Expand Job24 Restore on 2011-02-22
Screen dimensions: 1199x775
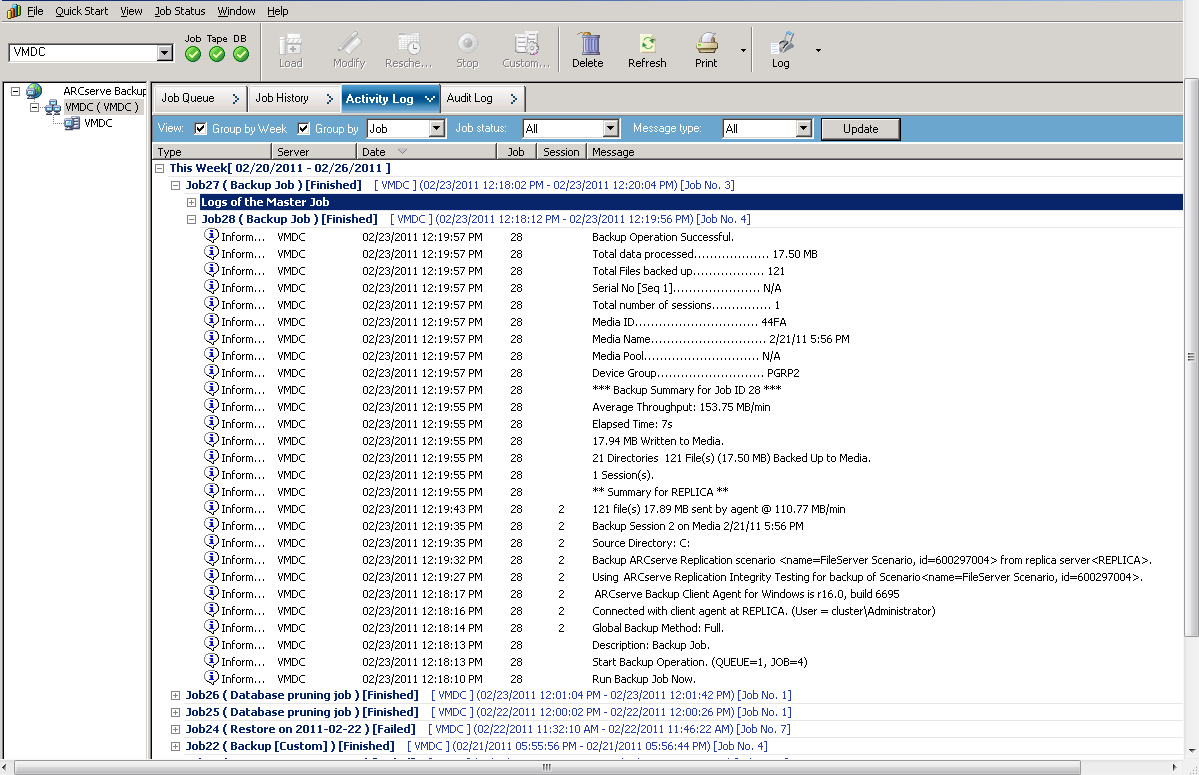(175, 729)
